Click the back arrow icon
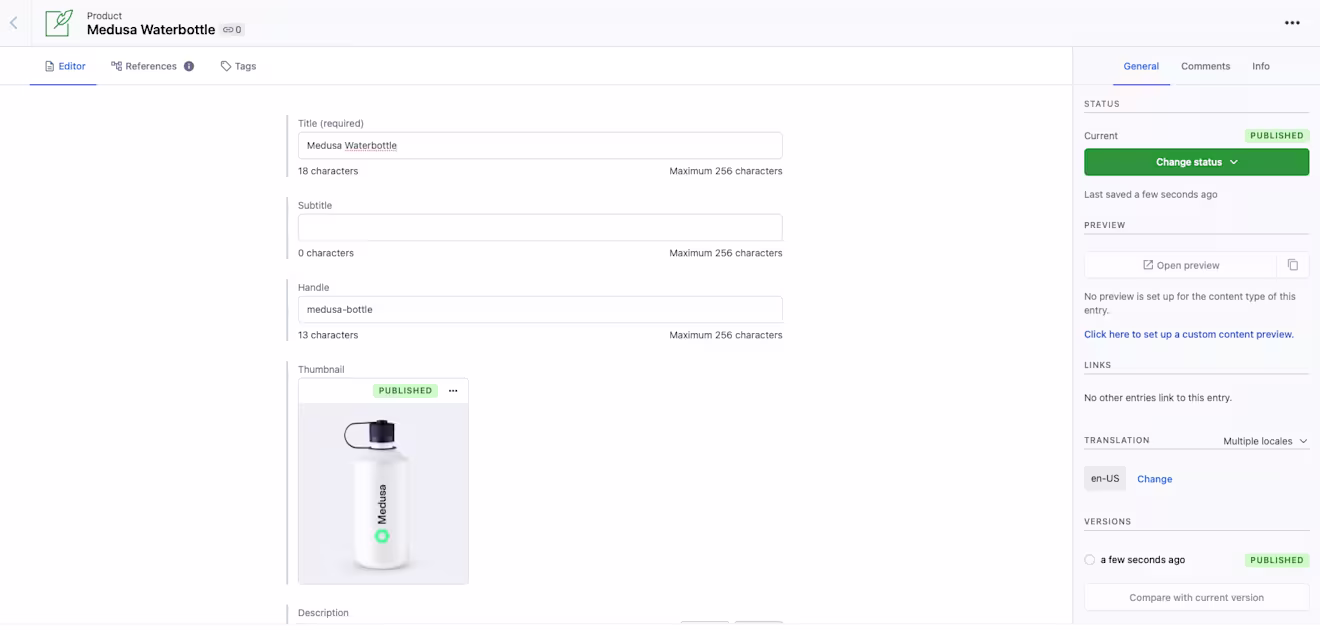Viewport: 1320px width, 630px height. coord(14,23)
